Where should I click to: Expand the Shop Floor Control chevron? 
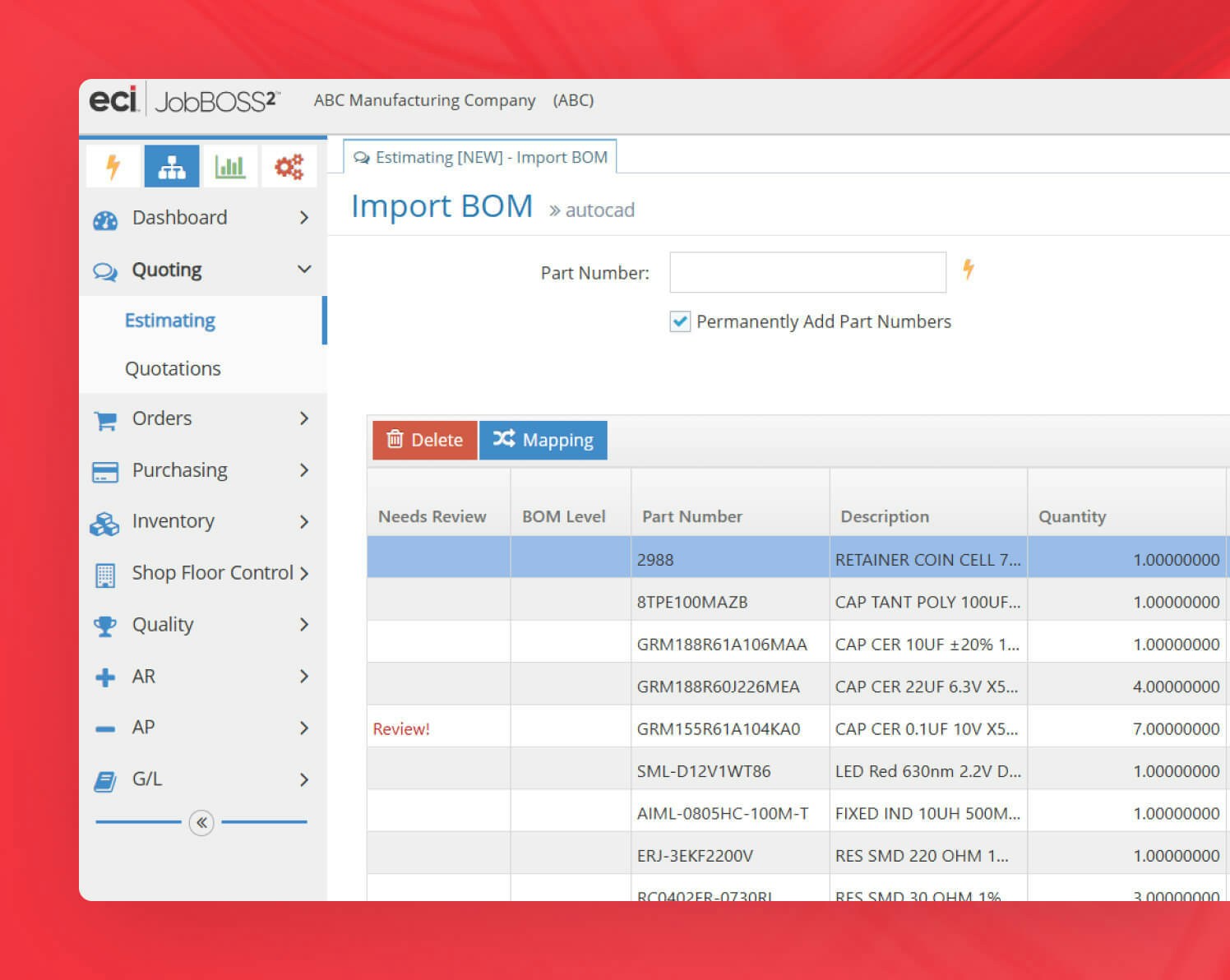point(304,574)
